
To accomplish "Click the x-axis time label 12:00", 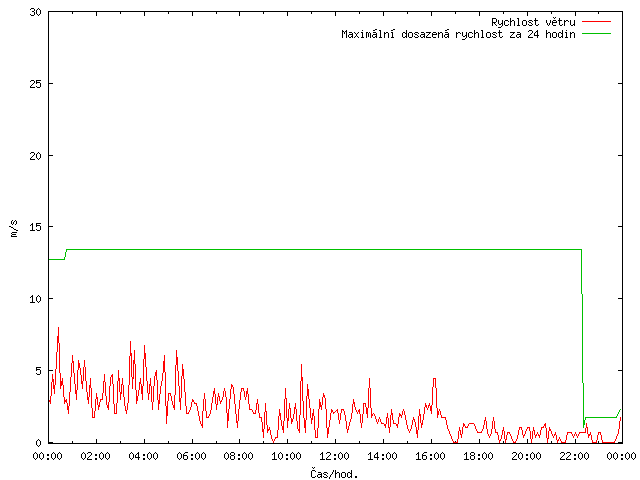I will click(x=334, y=456).
